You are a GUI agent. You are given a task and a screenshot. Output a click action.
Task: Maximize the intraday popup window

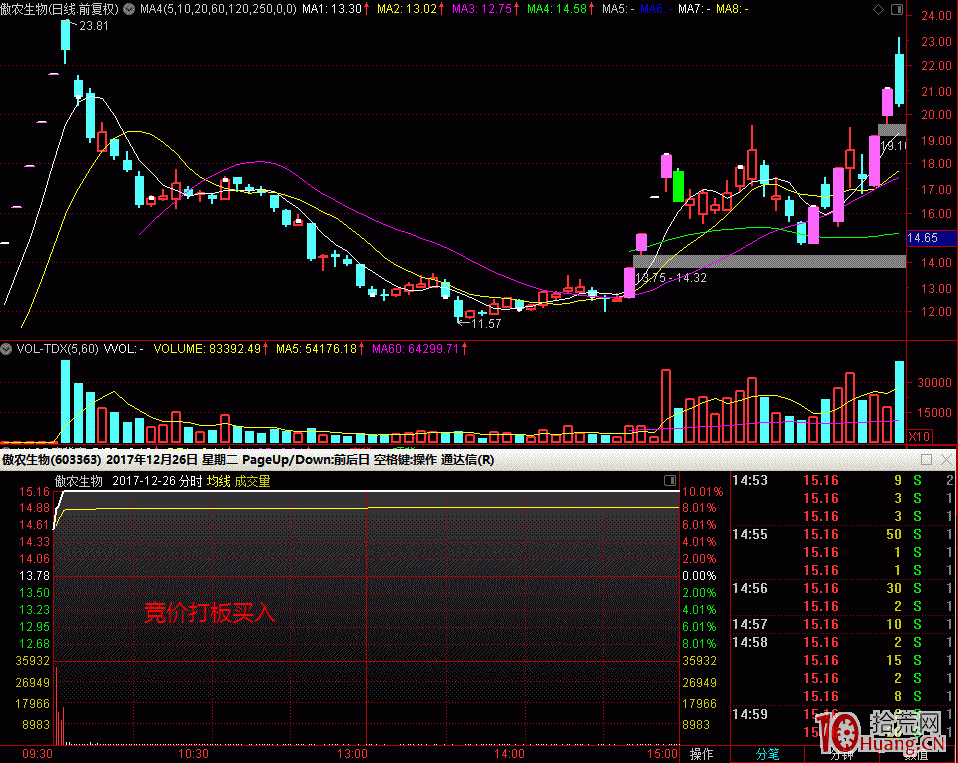point(926,460)
